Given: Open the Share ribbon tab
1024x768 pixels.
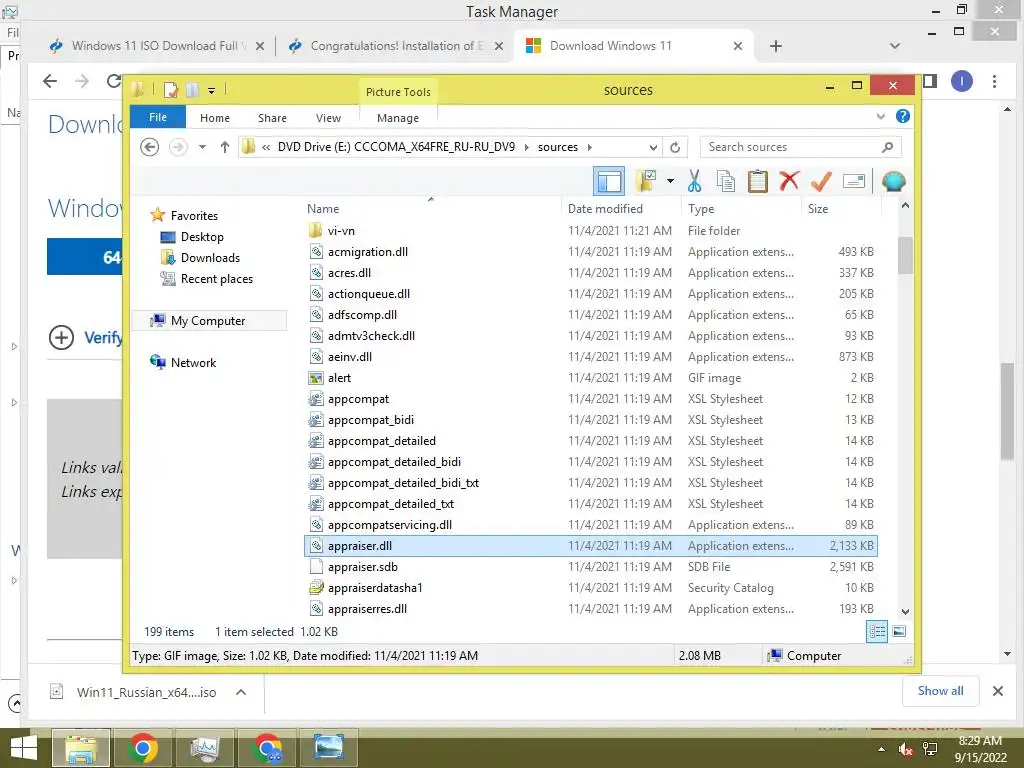Looking at the screenshot, I should tap(272, 118).
